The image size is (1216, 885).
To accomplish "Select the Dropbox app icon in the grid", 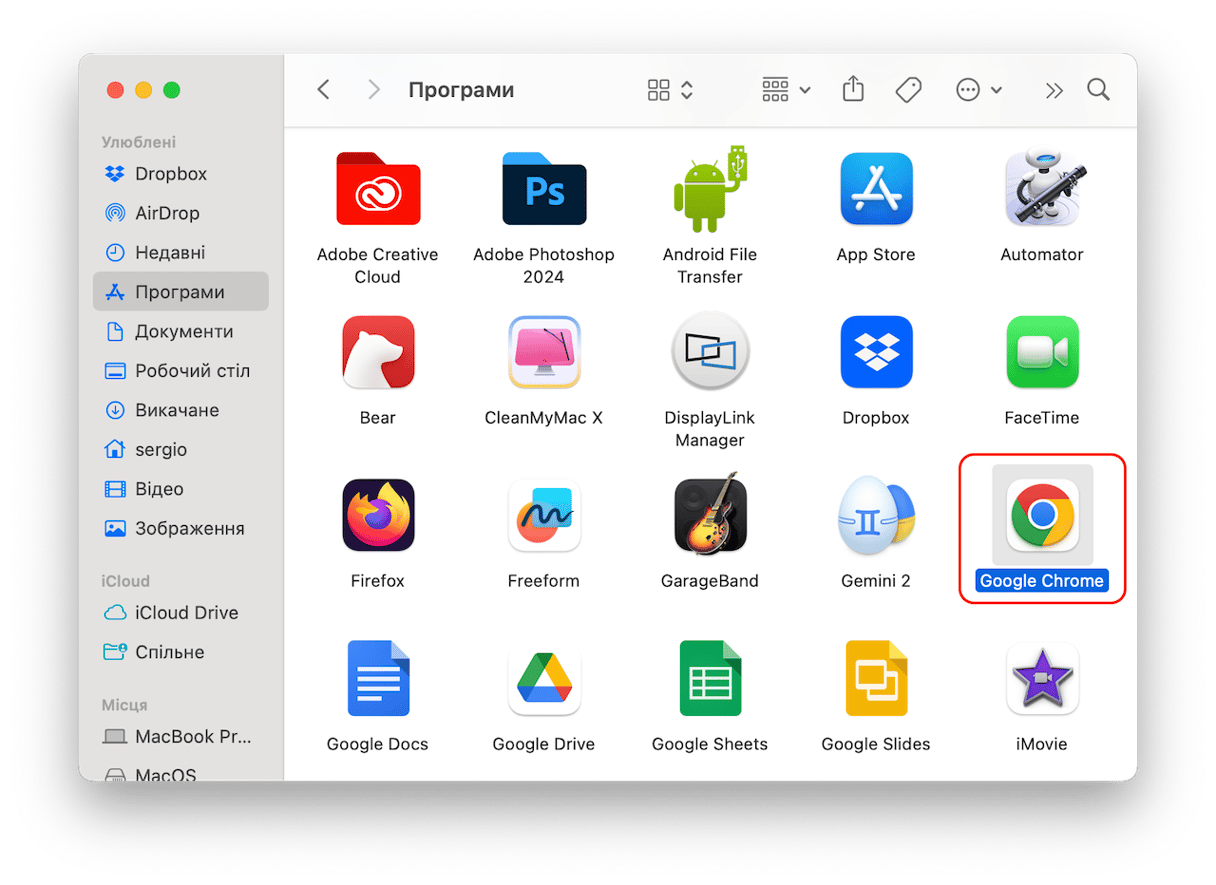I will [876, 352].
